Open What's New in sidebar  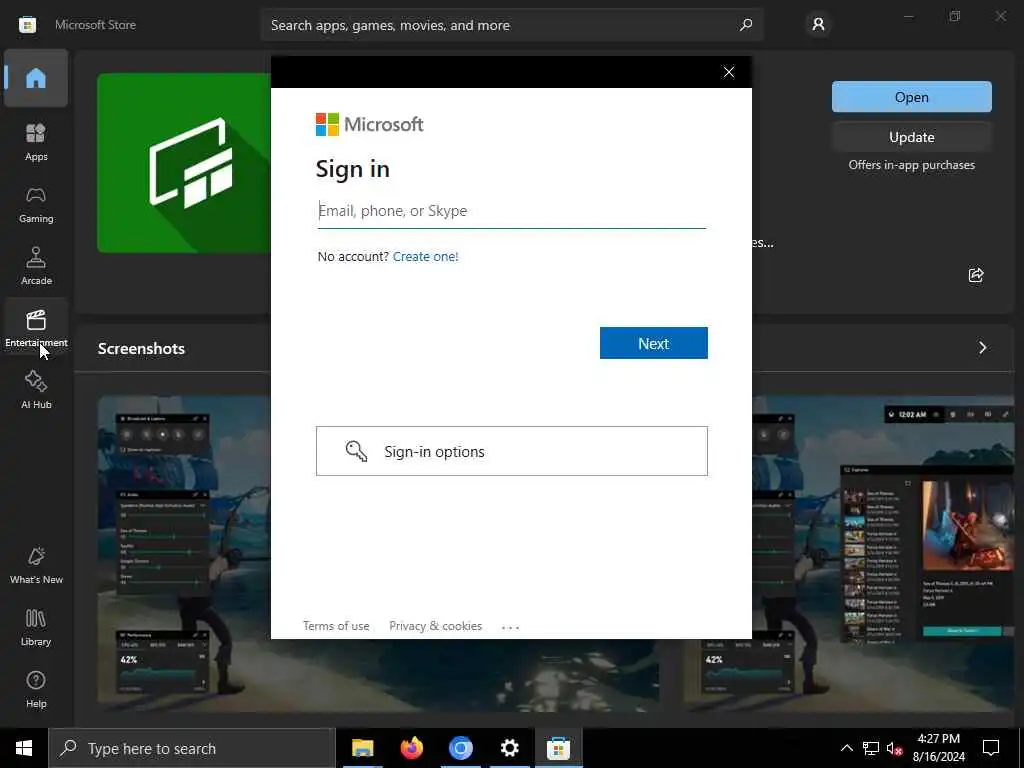36,565
